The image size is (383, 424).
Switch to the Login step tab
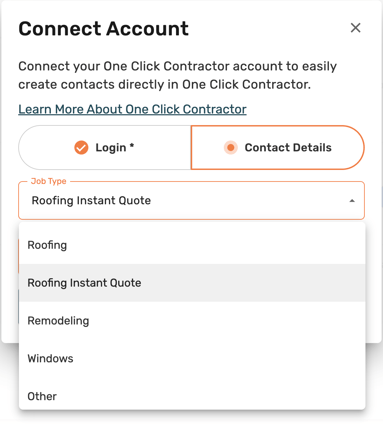click(x=105, y=147)
